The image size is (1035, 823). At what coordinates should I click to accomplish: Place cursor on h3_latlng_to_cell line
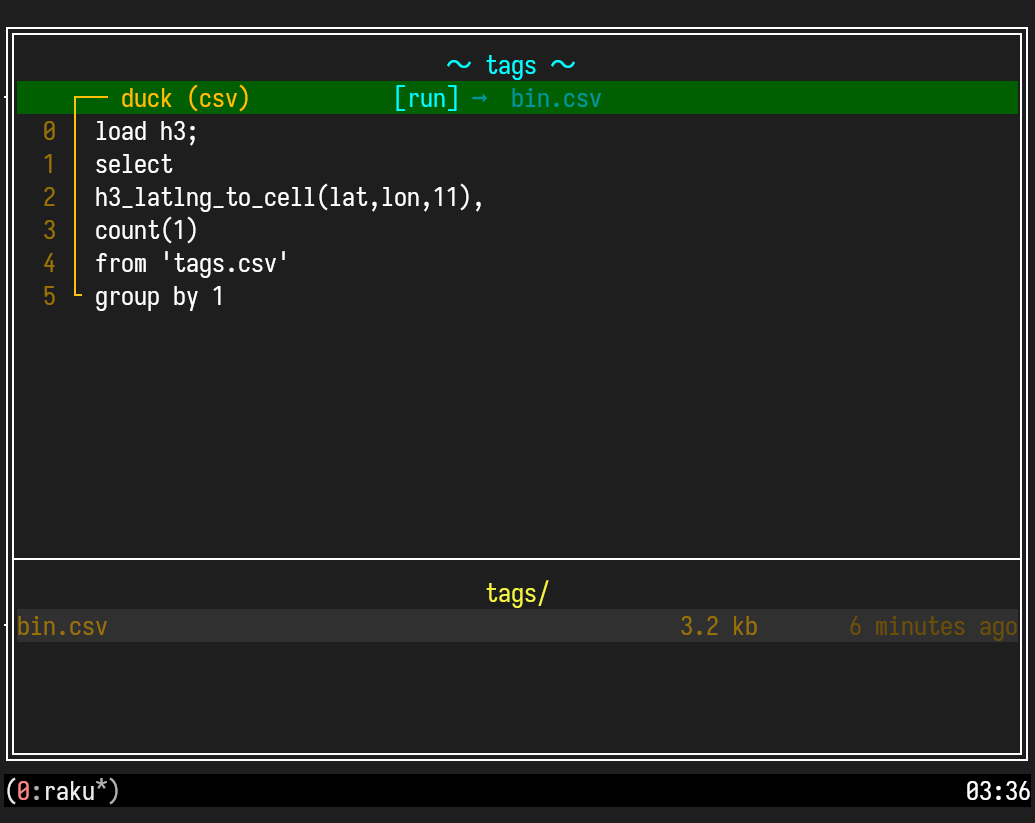coord(289,198)
